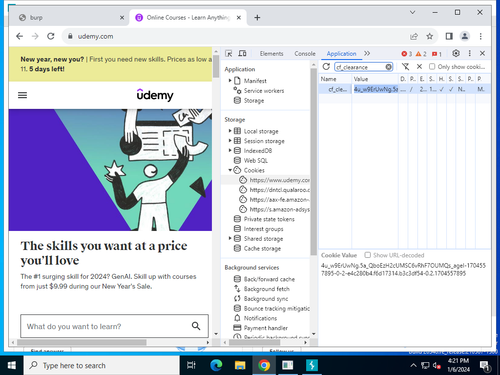Screen dimensions: 500x375
Task: Enable Only show cookies with issue checkbox
Action: (x=432, y=67)
